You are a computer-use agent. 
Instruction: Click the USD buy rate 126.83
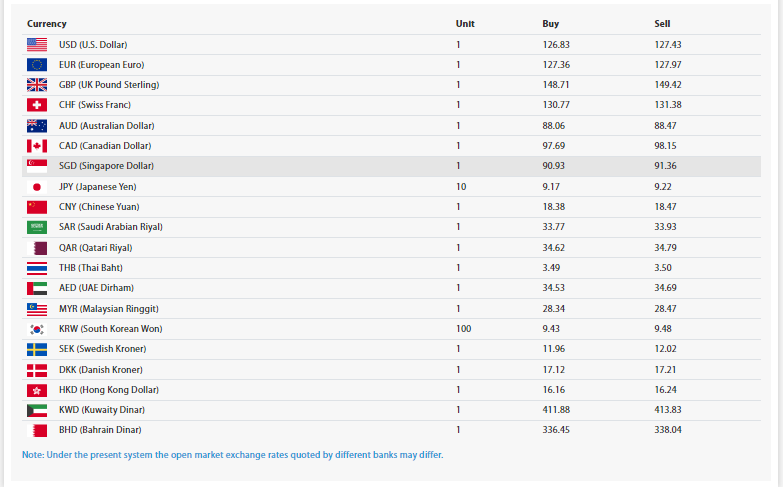click(x=555, y=44)
